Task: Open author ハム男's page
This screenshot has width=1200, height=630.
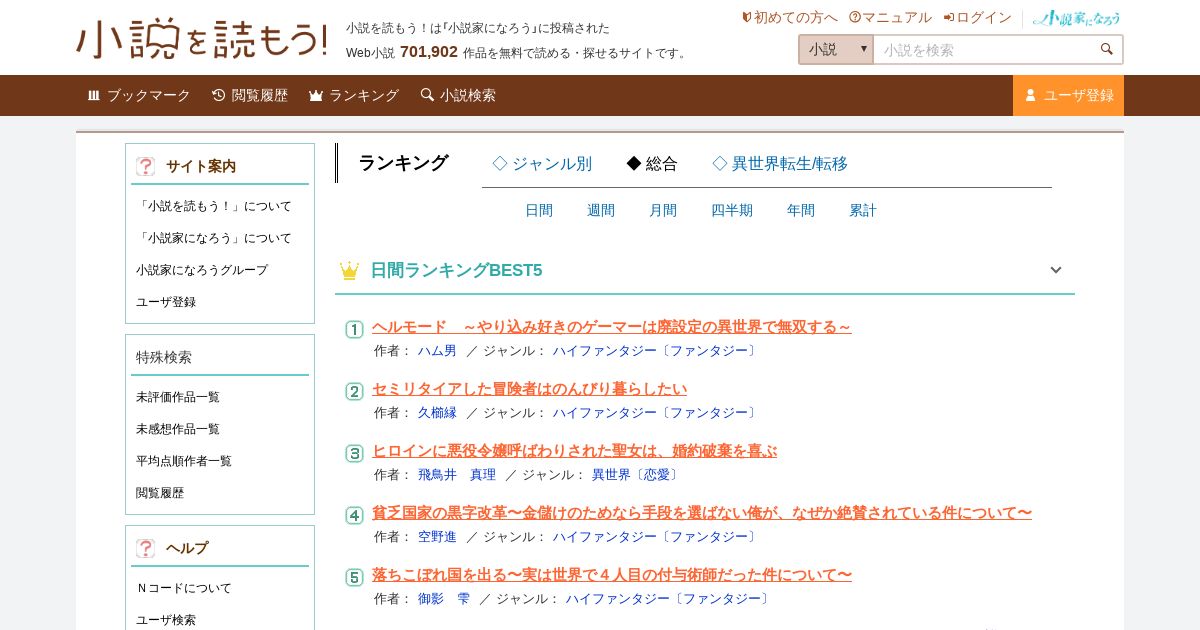Action: 437,351
